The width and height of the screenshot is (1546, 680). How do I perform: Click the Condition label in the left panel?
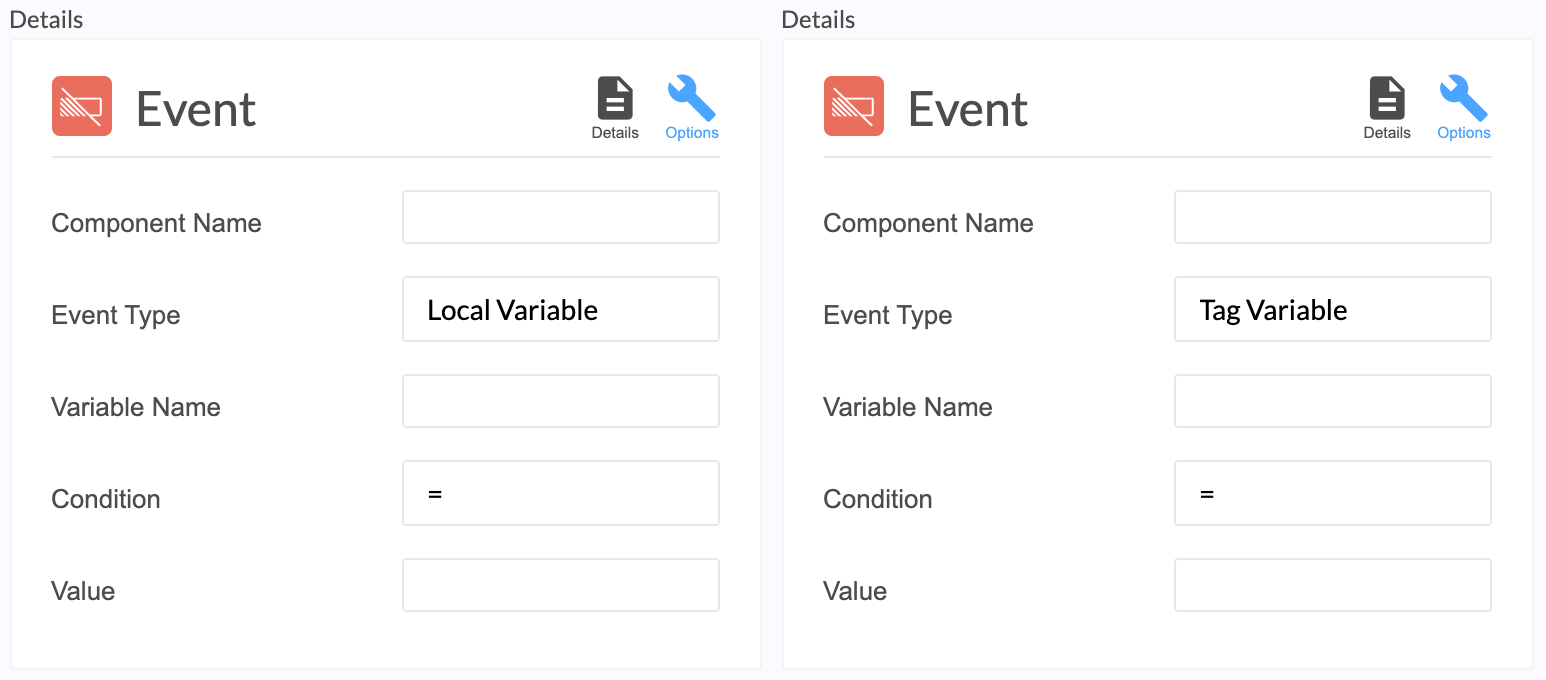pyautogui.click(x=106, y=499)
